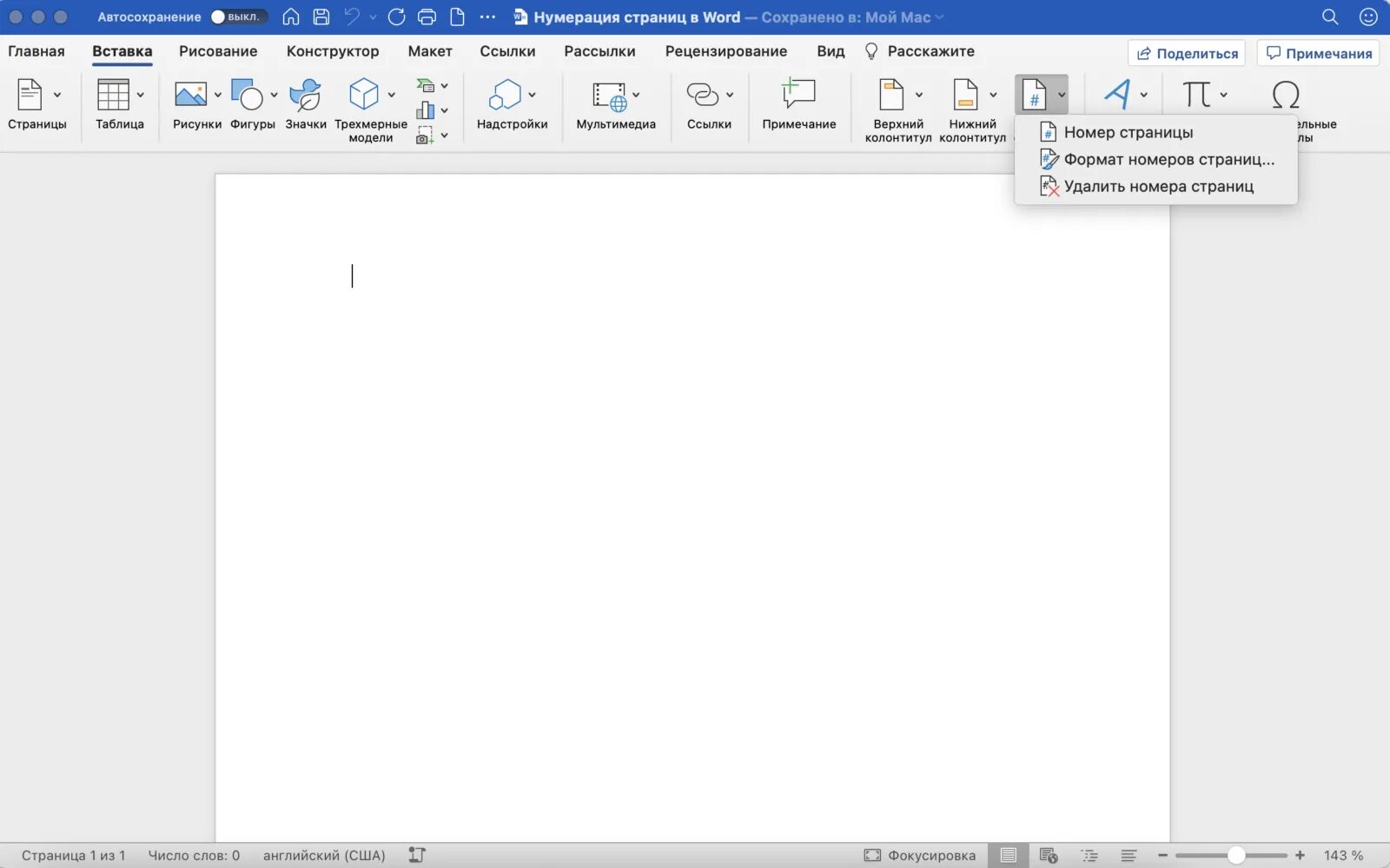
Task: Search the document with the magnifier icon
Action: (x=1330, y=17)
